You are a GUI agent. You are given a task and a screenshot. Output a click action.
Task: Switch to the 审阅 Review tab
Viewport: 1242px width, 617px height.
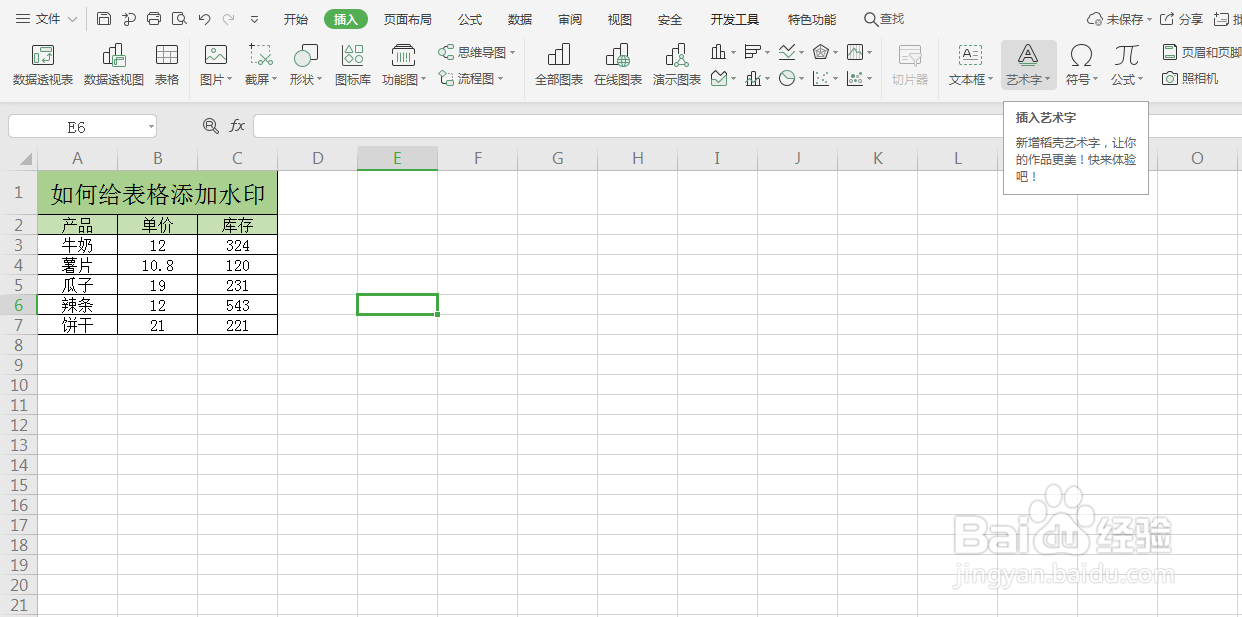570,19
